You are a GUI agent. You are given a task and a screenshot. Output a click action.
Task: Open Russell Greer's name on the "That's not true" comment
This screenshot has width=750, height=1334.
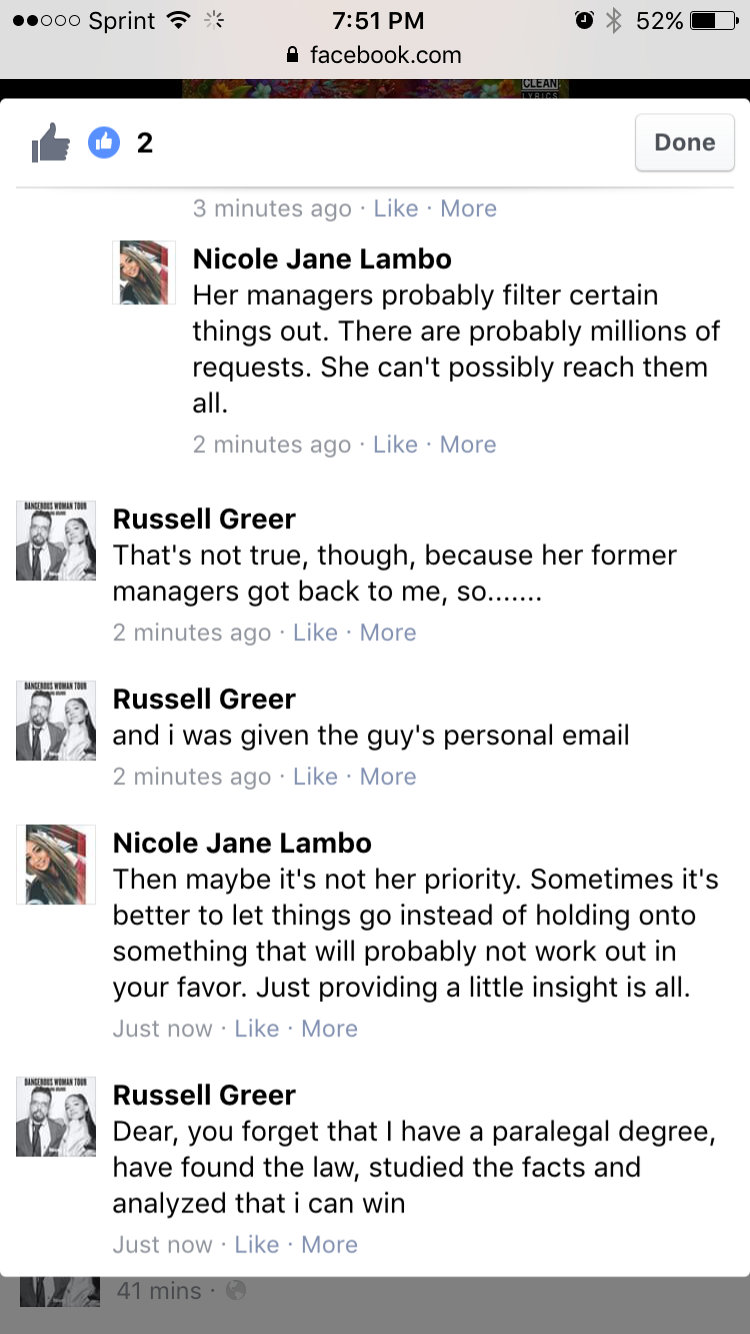(x=204, y=519)
